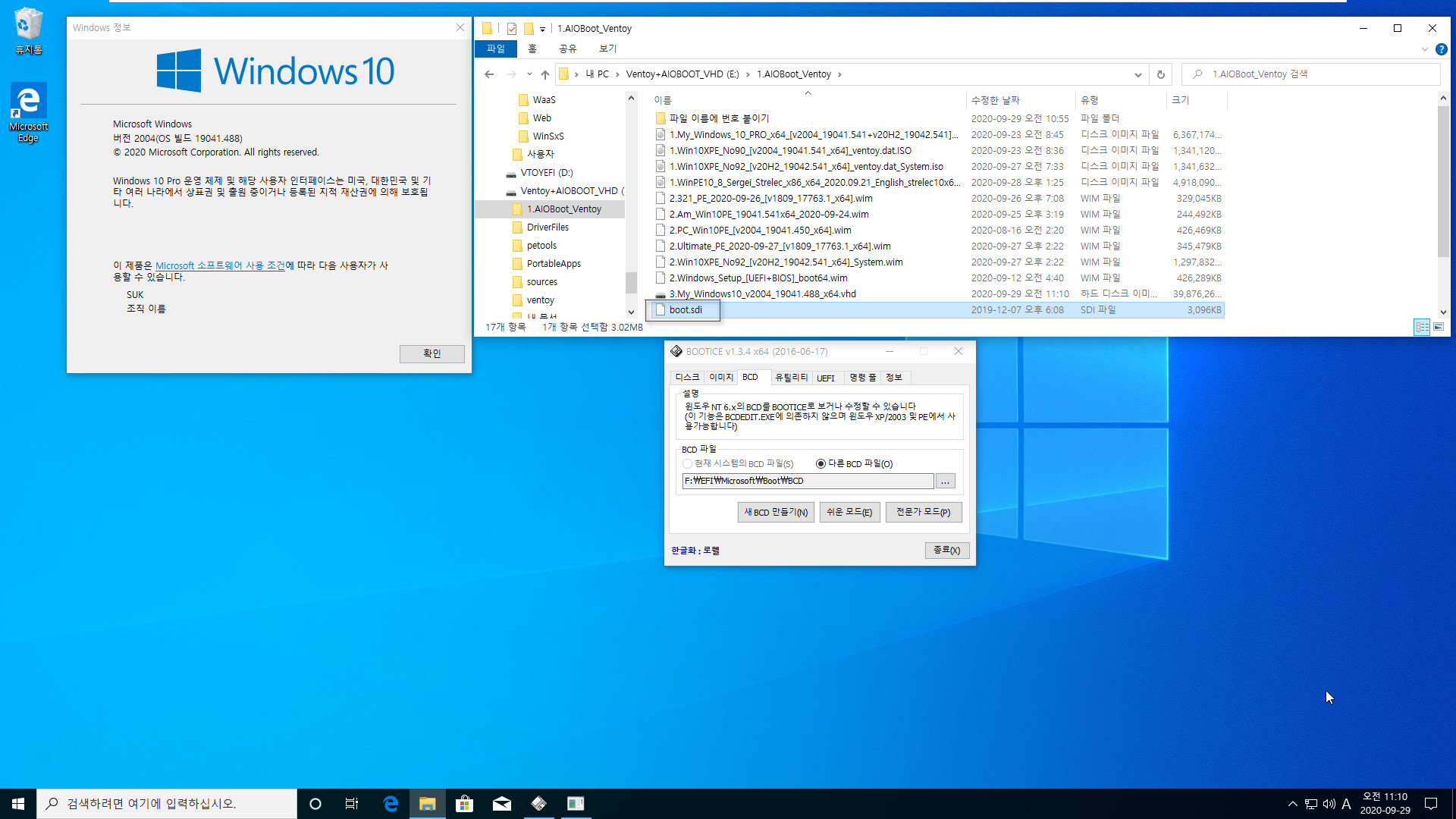The height and width of the screenshot is (819, 1456).
Task: Switch Explorer to large icons view
Action: (x=1439, y=327)
